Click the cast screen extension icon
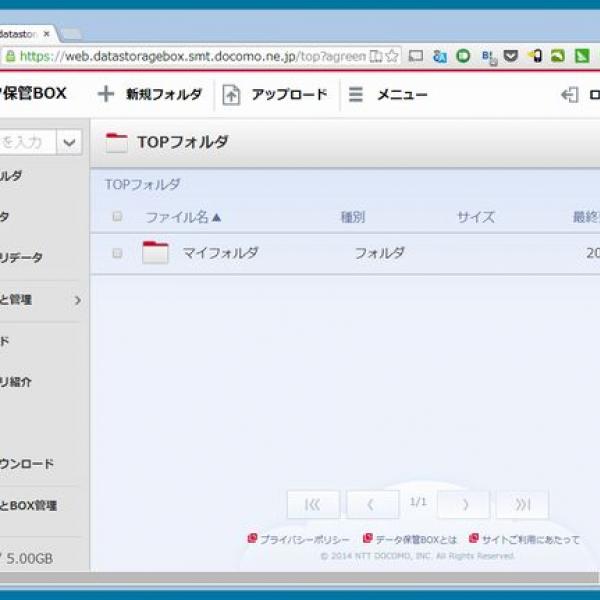The image size is (600, 600). pyautogui.click(x=416, y=57)
